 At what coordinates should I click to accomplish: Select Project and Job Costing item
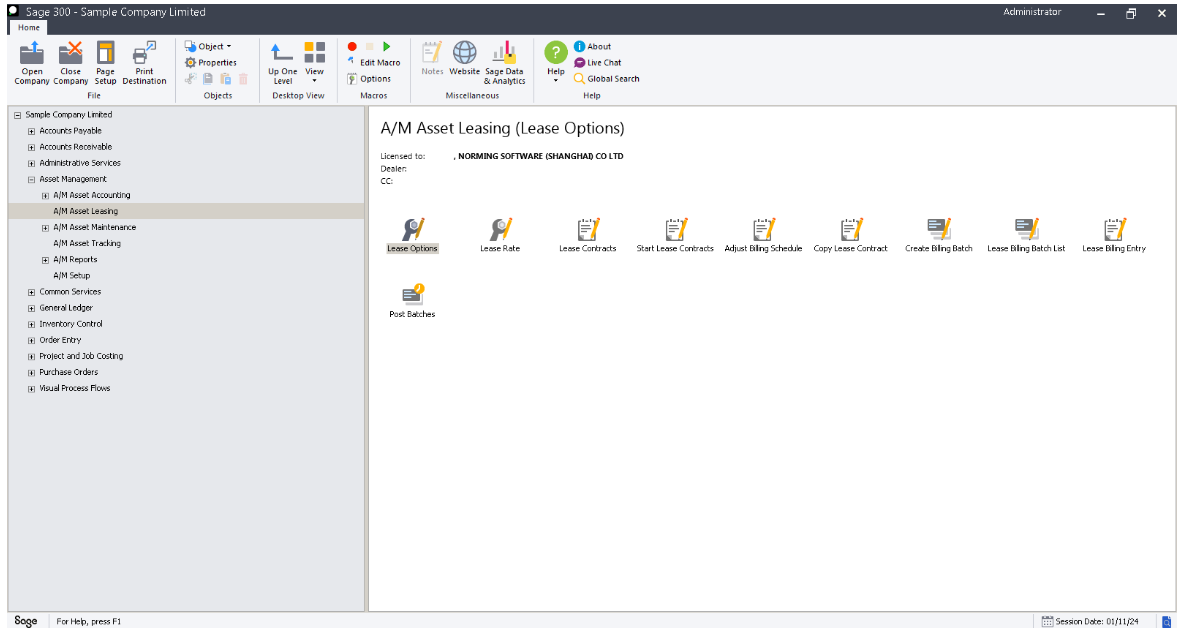[81, 356]
